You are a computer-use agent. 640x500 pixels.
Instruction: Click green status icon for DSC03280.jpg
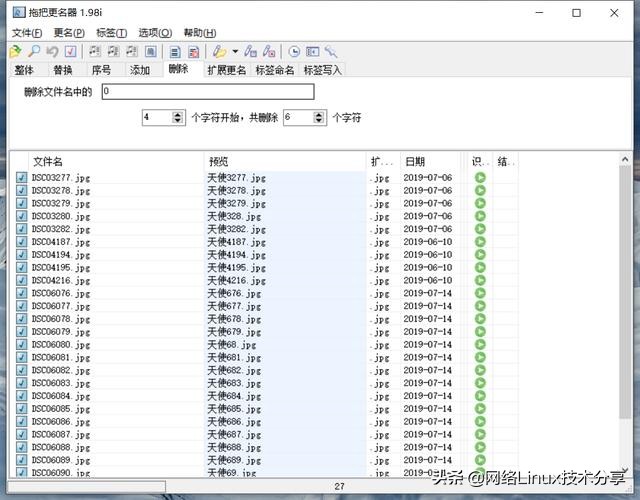(480, 216)
